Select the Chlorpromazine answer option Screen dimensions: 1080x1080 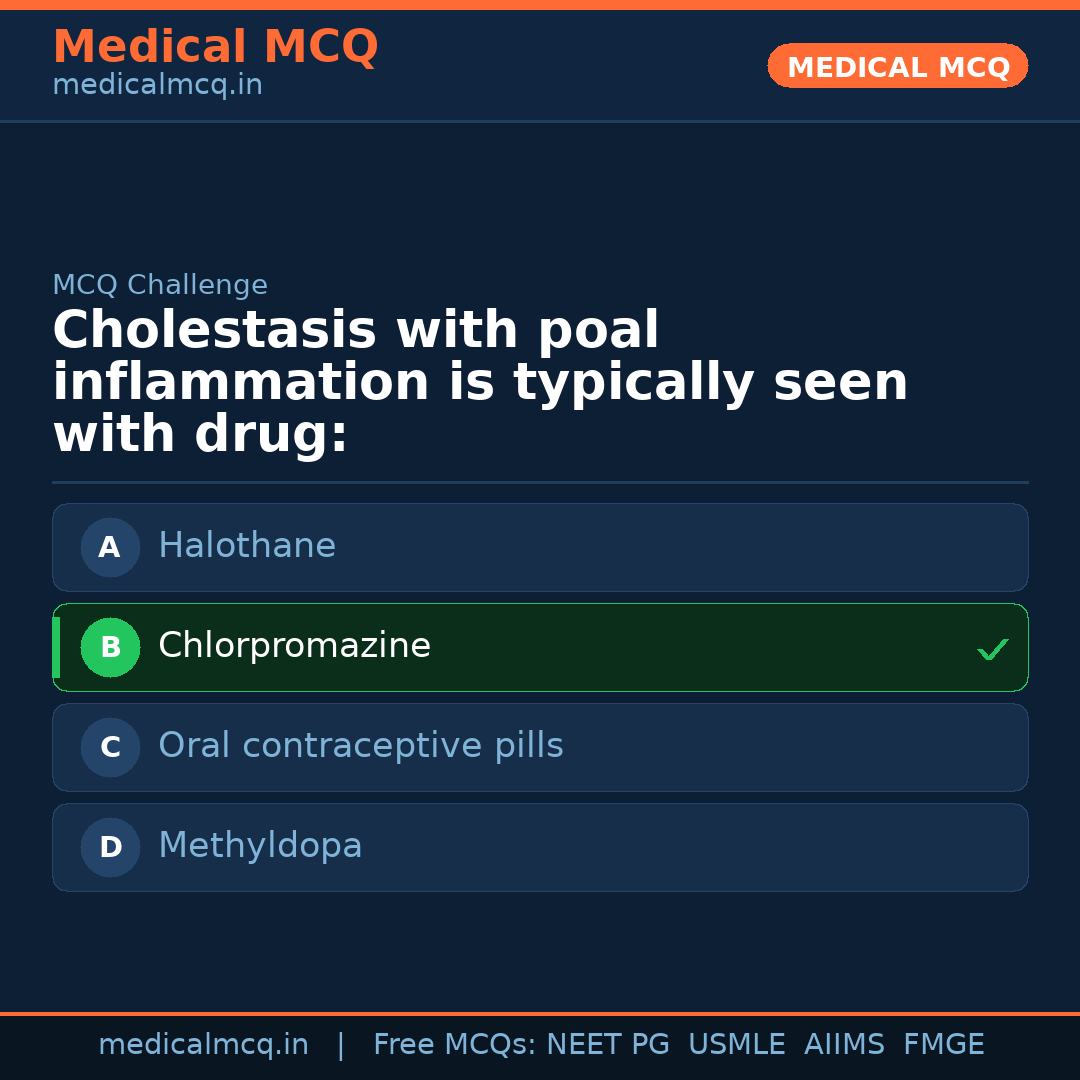pyautogui.click(x=540, y=647)
